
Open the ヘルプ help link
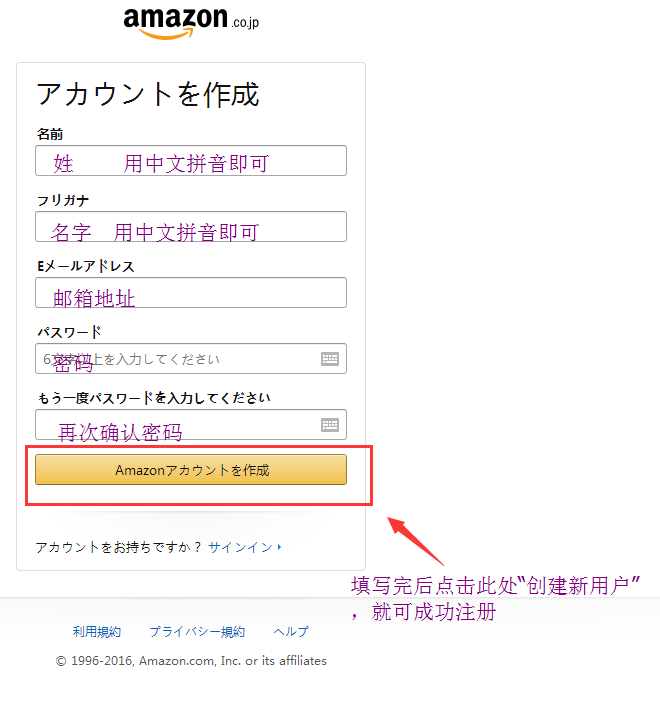click(x=291, y=631)
